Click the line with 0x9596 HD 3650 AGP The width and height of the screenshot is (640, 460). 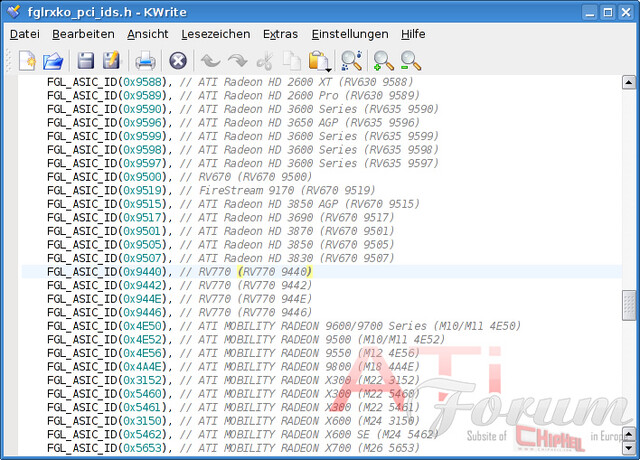click(x=233, y=122)
